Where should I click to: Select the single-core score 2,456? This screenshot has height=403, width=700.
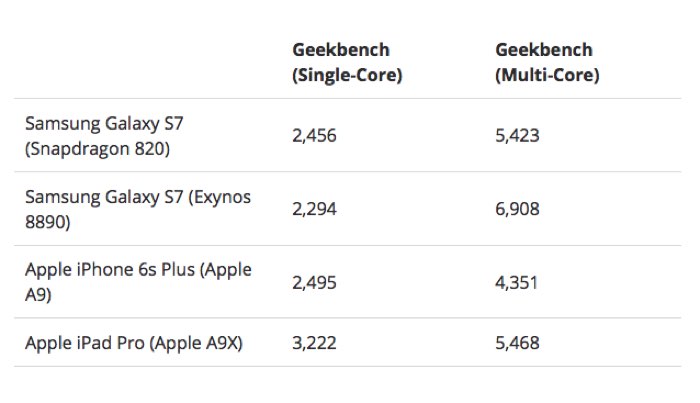315,136
